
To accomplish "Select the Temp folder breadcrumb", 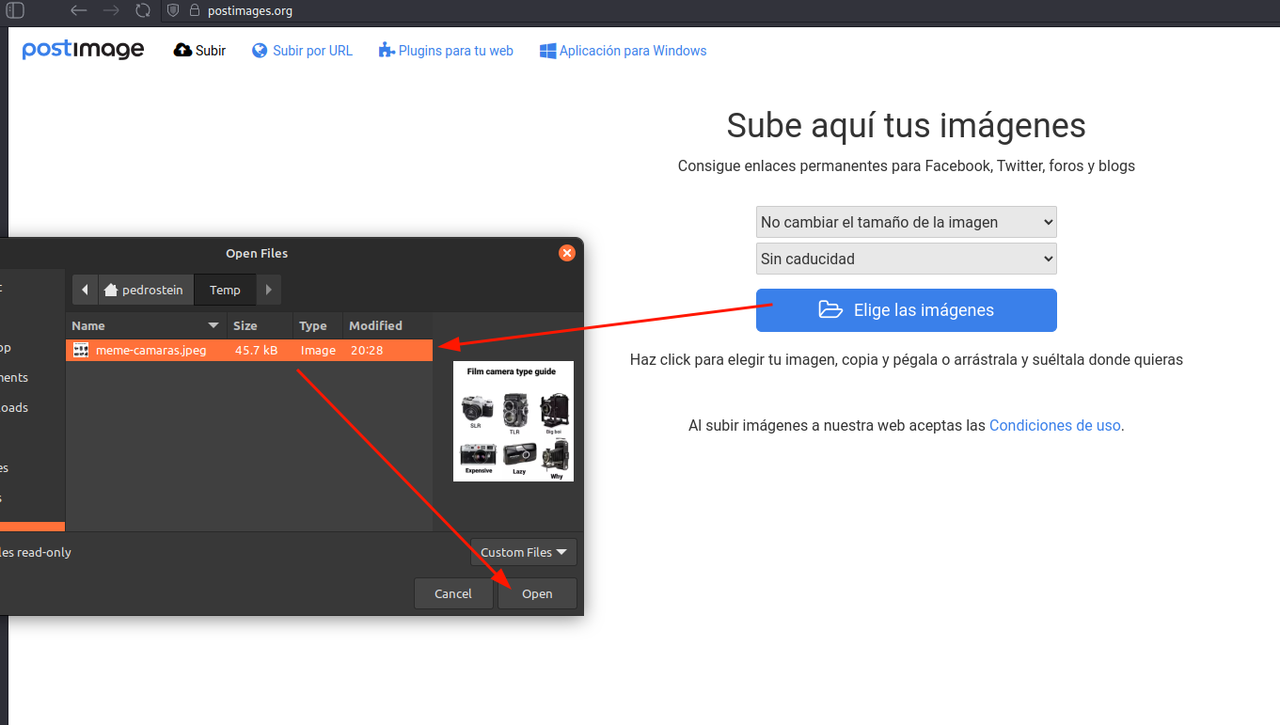I will click(x=224, y=289).
